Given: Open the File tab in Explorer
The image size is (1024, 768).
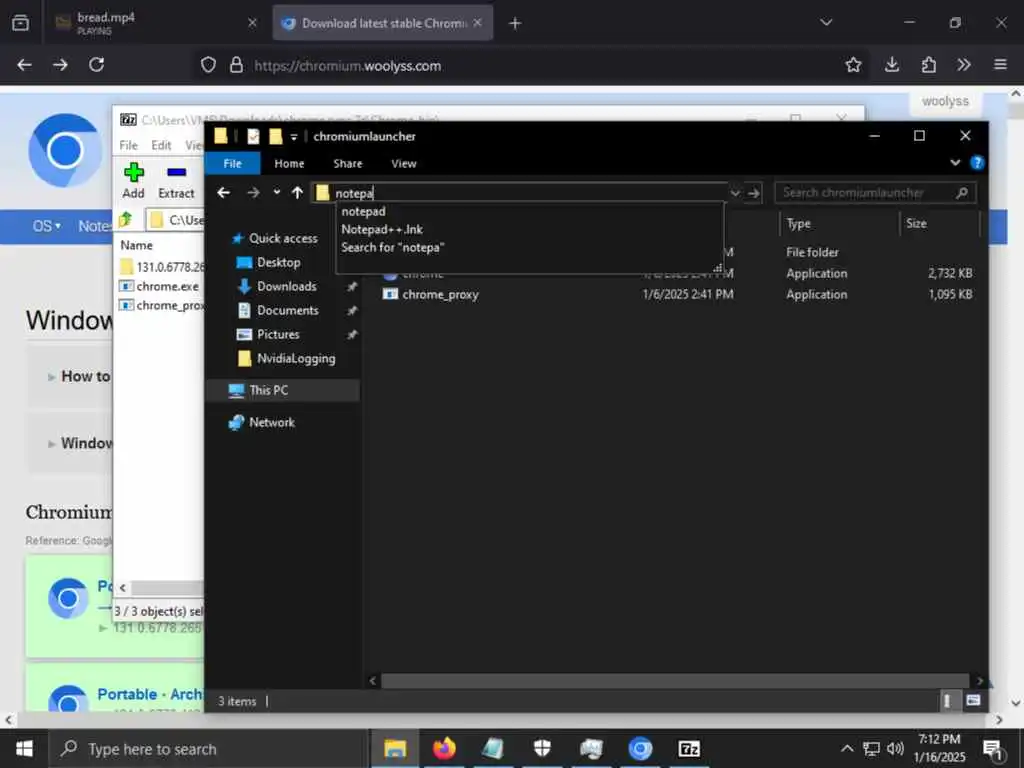Looking at the screenshot, I should pos(232,163).
